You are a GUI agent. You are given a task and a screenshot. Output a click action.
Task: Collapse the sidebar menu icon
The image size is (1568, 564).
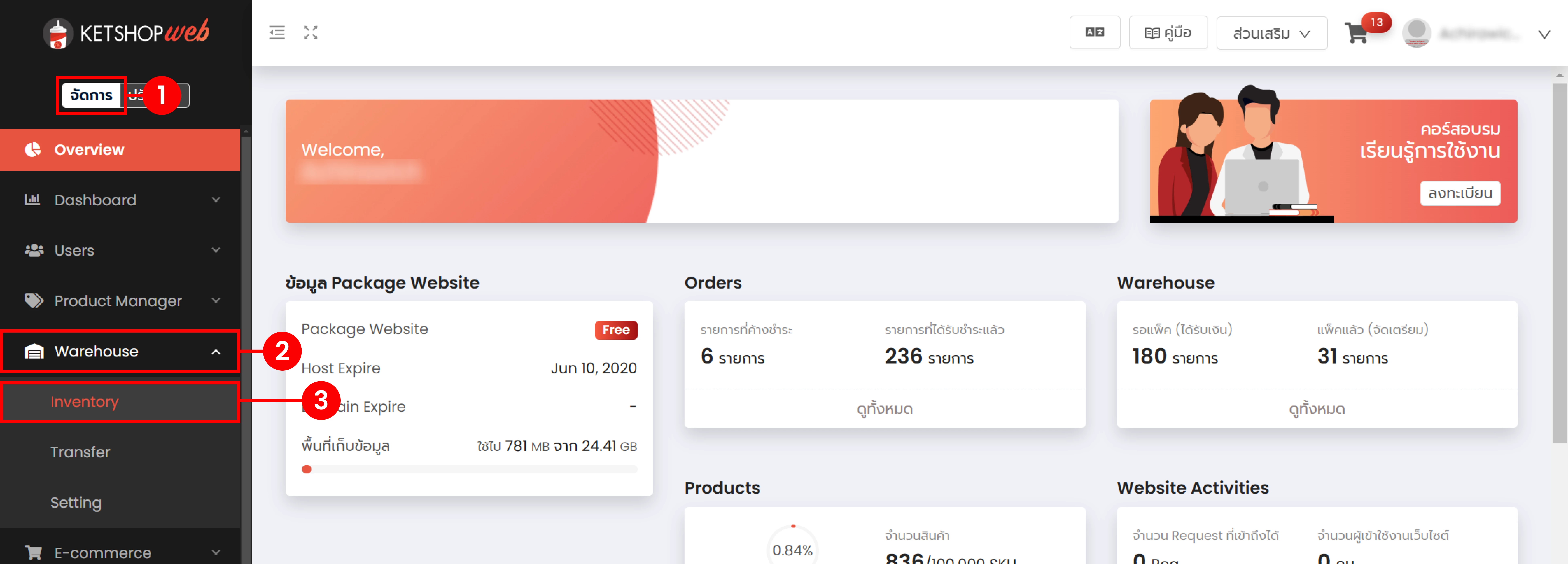click(277, 33)
